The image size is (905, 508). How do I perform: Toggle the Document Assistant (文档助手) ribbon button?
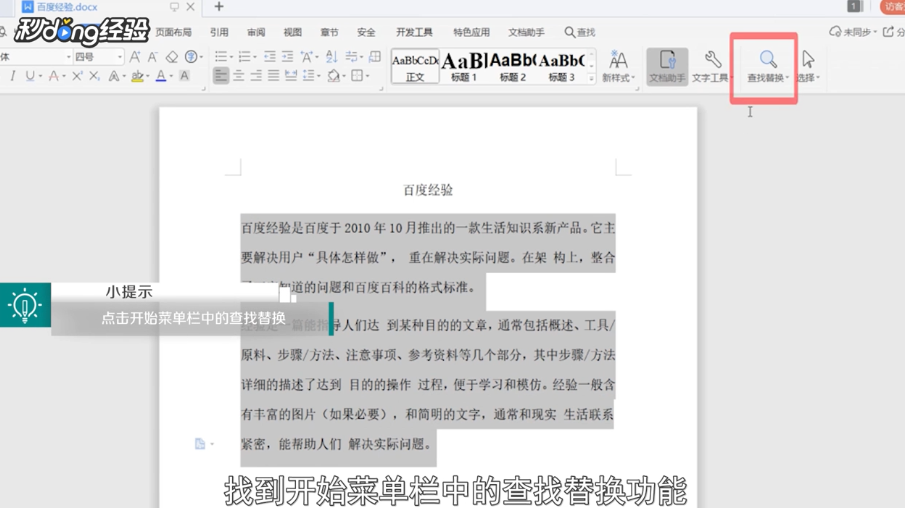pyautogui.click(x=667, y=66)
